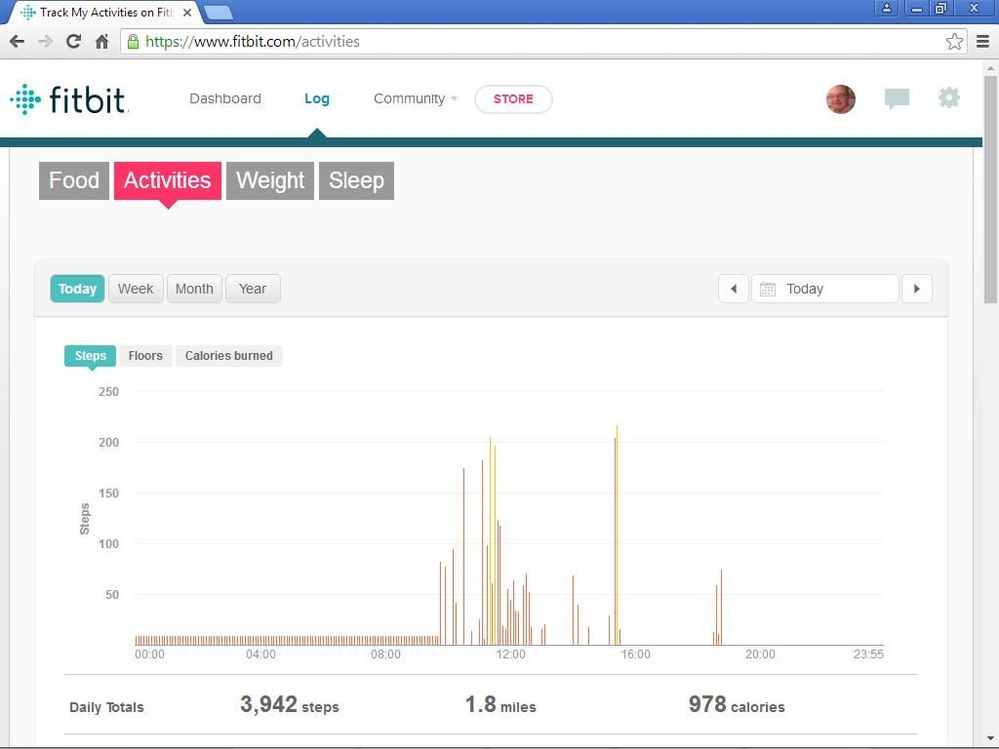999x749 pixels.
Task: Open the browser home page icon
Action: pos(101,42)
